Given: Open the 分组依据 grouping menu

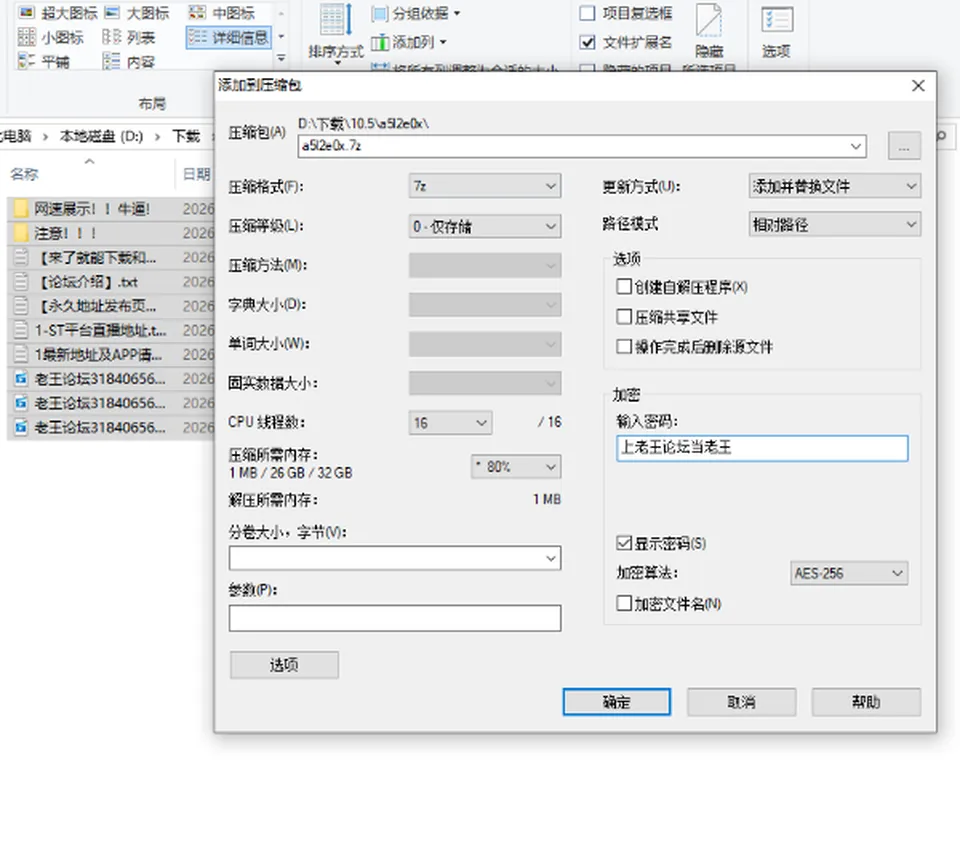Looking at the screenshot, I should point(416,13).
